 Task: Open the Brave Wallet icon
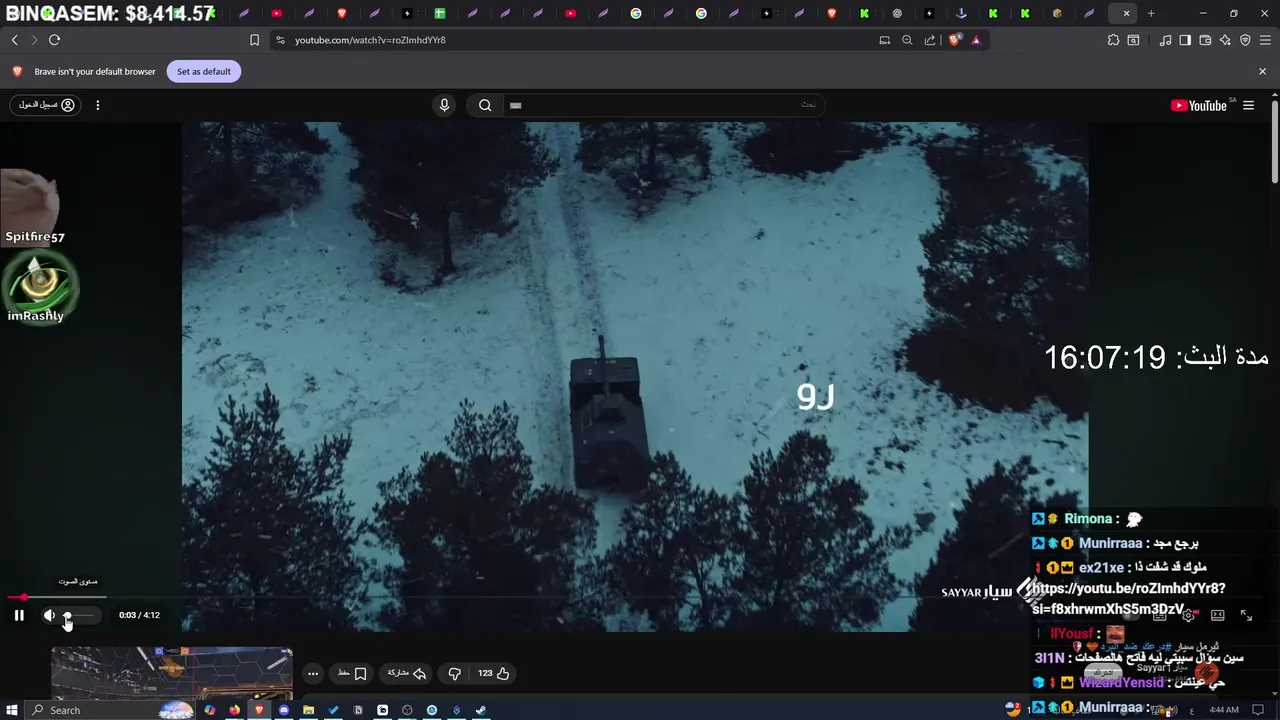click(x=1205, y=40)
